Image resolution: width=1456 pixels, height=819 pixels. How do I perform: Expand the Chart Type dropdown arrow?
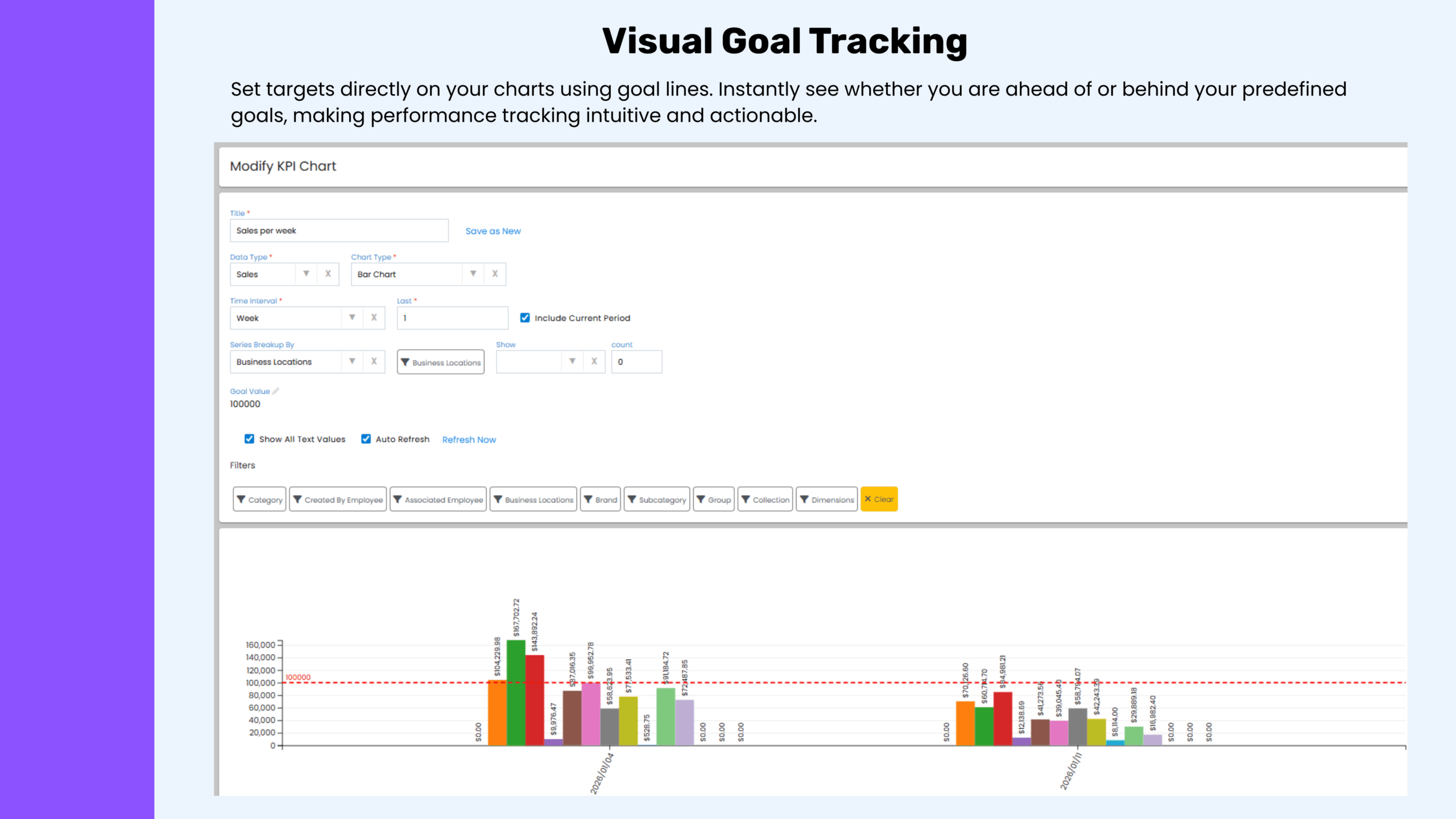(x=473, y=274)
